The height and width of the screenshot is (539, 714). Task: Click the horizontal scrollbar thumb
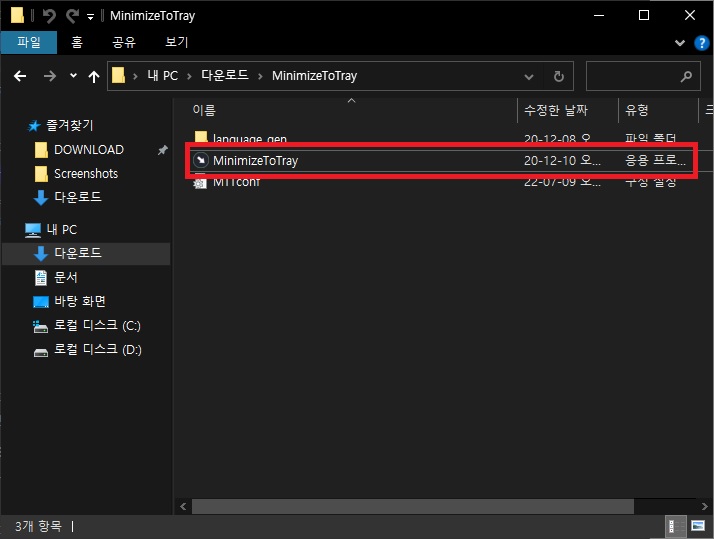(x=413, y=506)
